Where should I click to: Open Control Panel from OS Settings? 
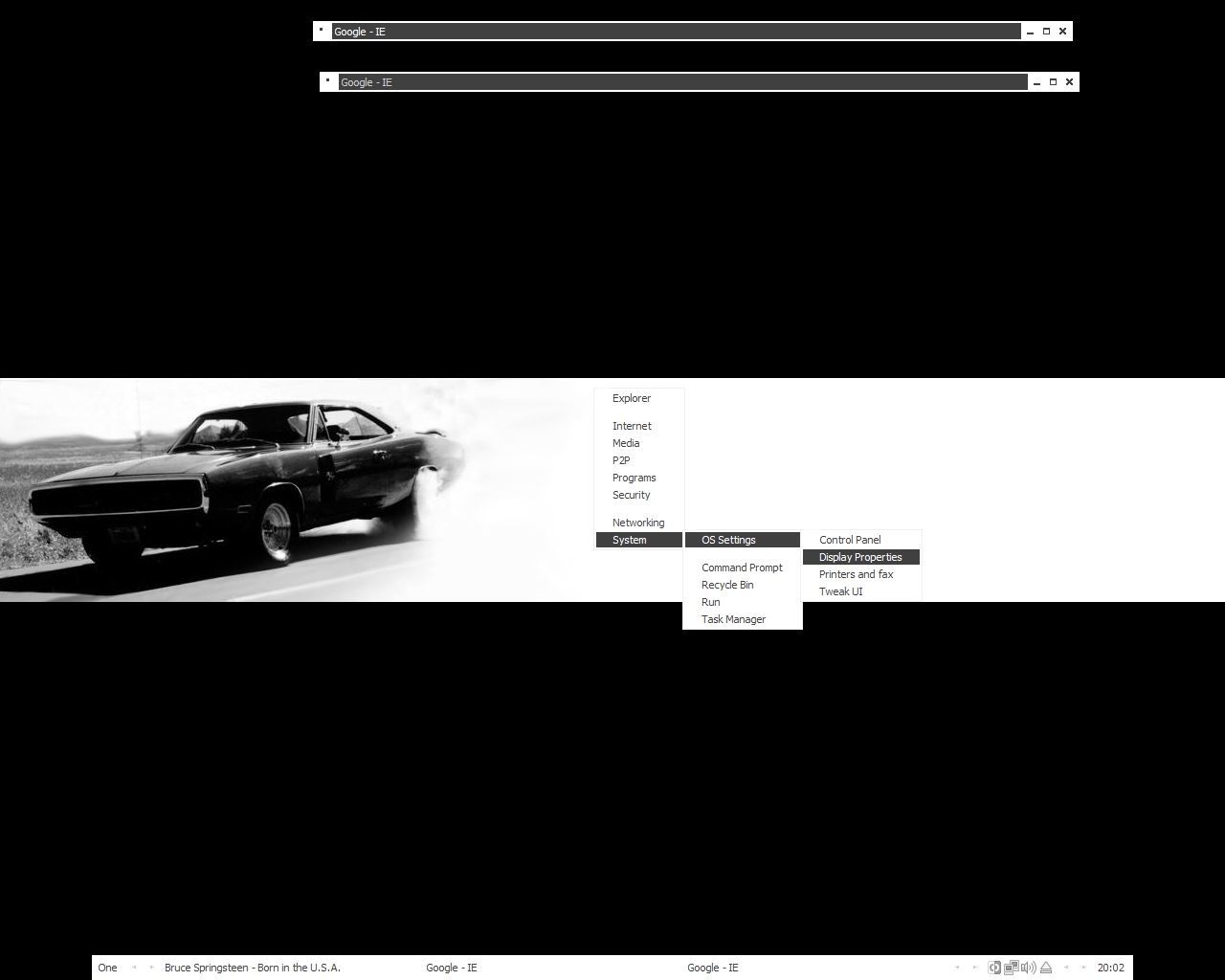click(x=861, y=540)
